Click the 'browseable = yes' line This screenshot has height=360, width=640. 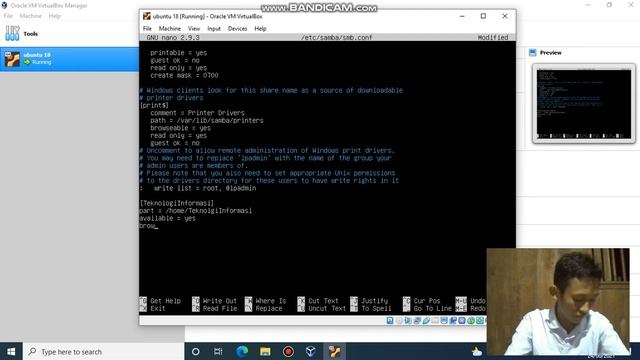point(180,128)
